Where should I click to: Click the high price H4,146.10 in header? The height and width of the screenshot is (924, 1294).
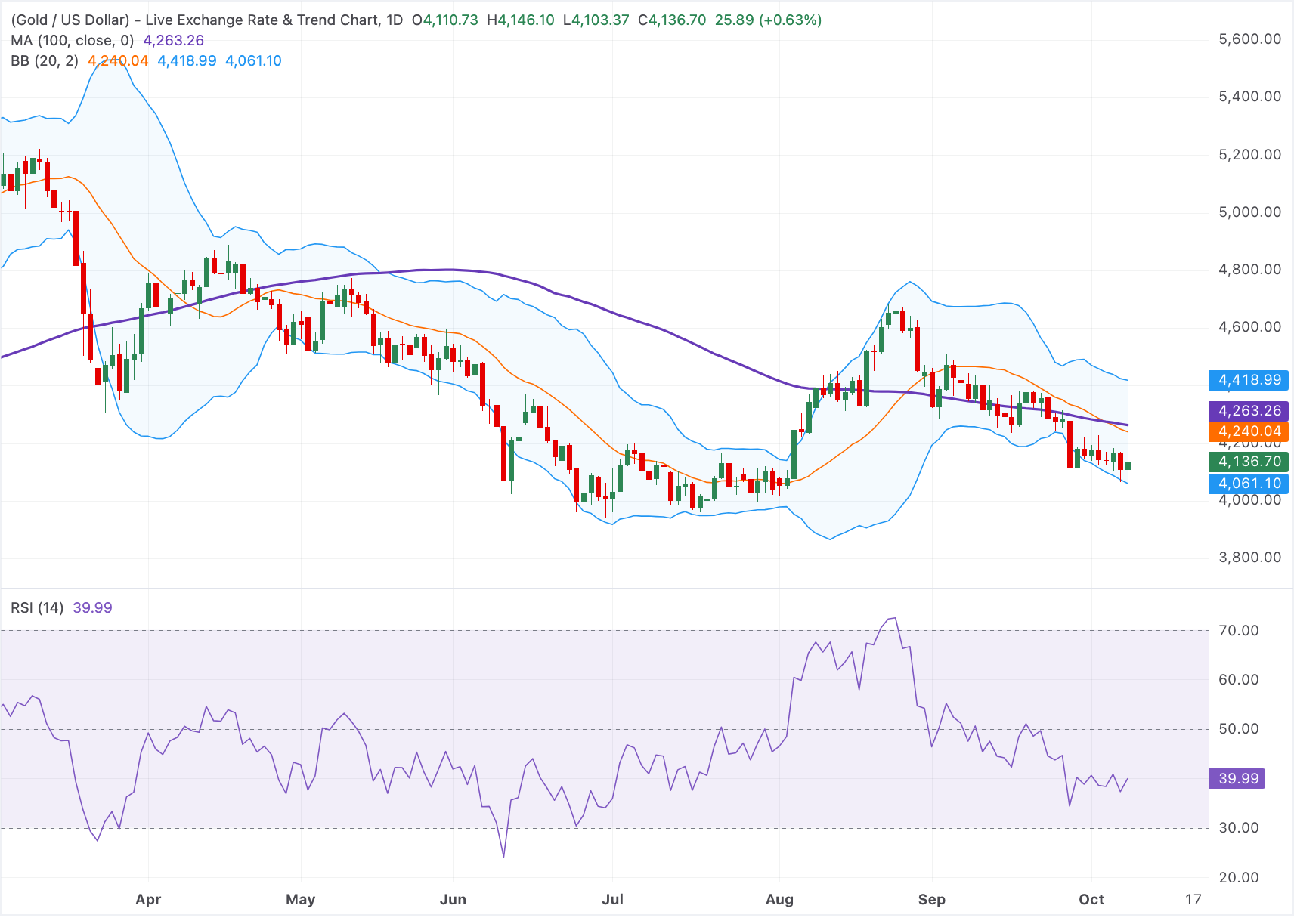click(521, 20)
